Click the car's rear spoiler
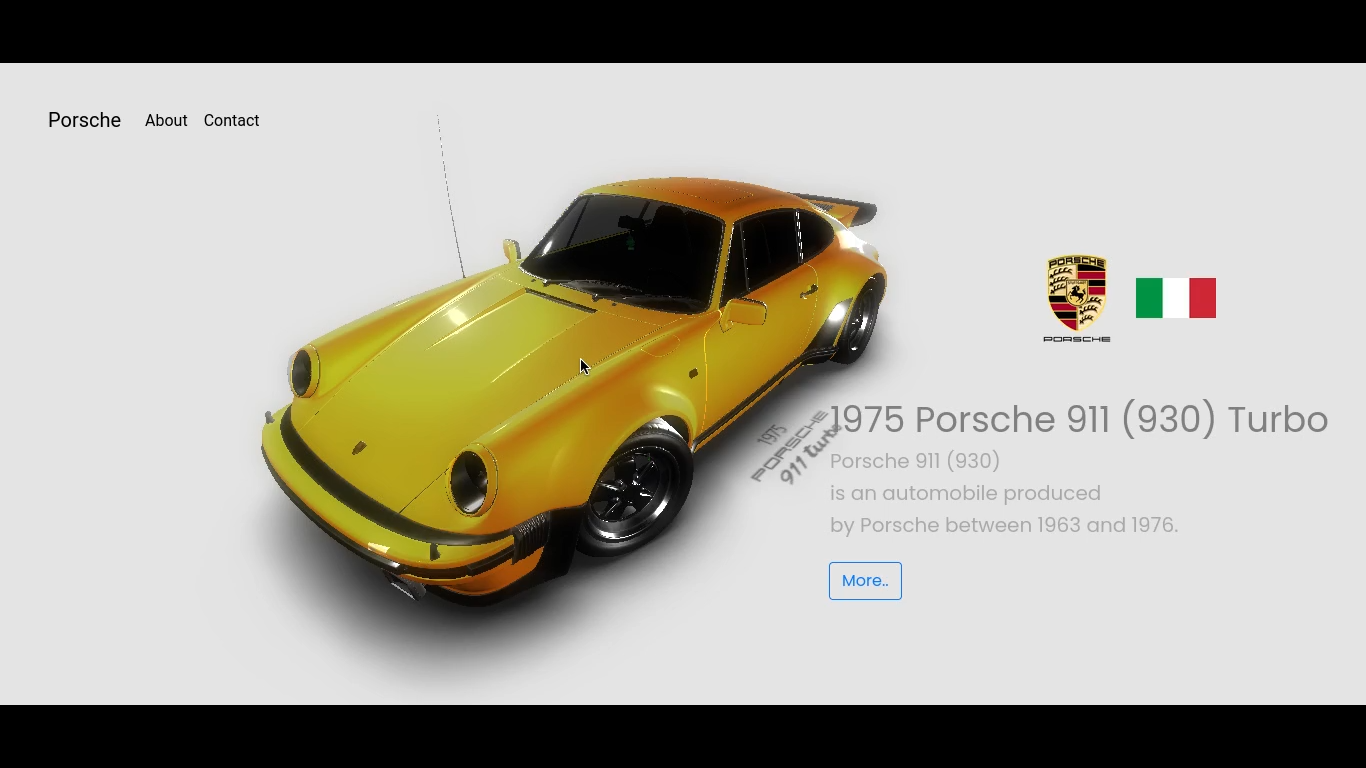1366x768 pixels. tap(838, 207)
